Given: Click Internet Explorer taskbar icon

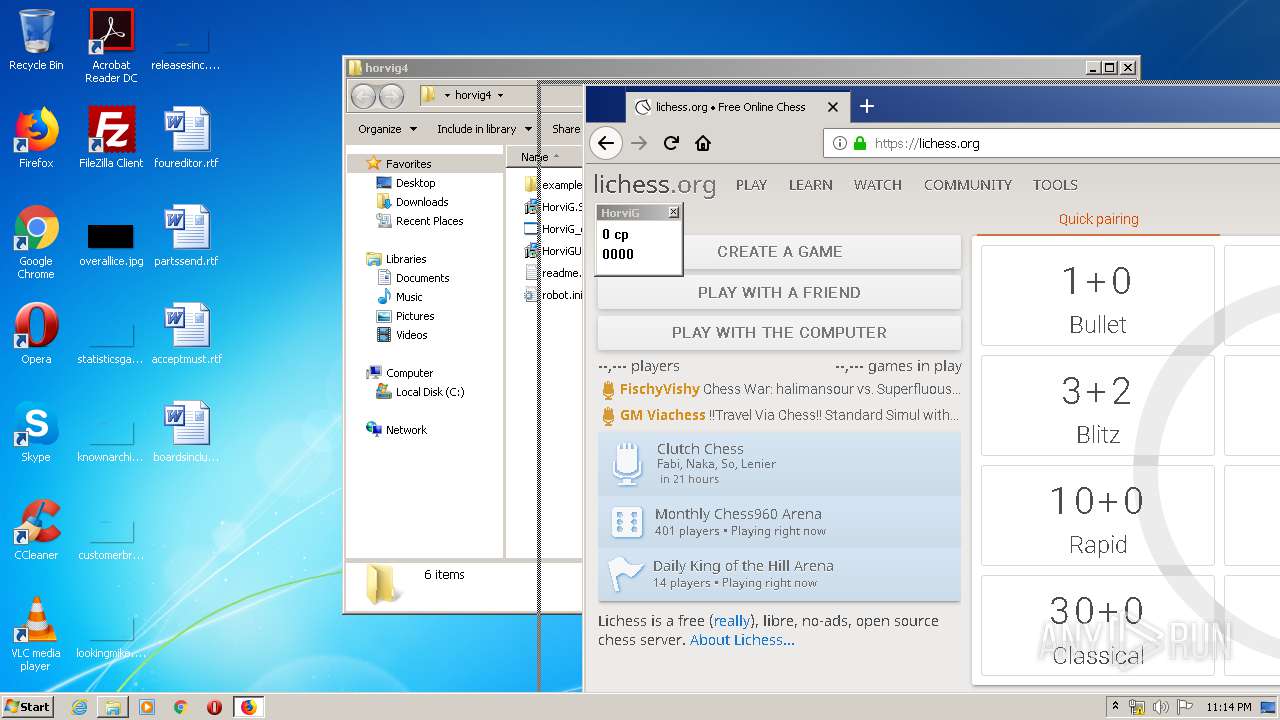Looking at the screenshot, I should pyautogui.click(x=79, y=707).
